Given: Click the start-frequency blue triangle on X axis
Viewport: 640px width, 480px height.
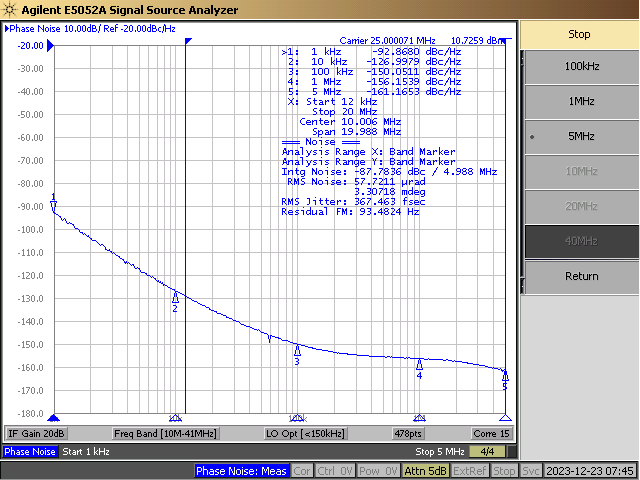Looking at the screenshot, I should click(x=54, y=417).
